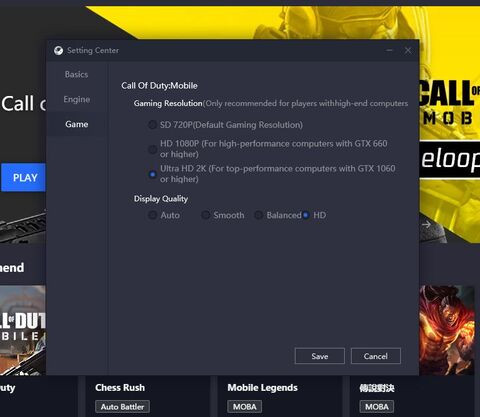
Task: Choose Balanced display quality
Action: pyautogui.click(x=258, y=215)
